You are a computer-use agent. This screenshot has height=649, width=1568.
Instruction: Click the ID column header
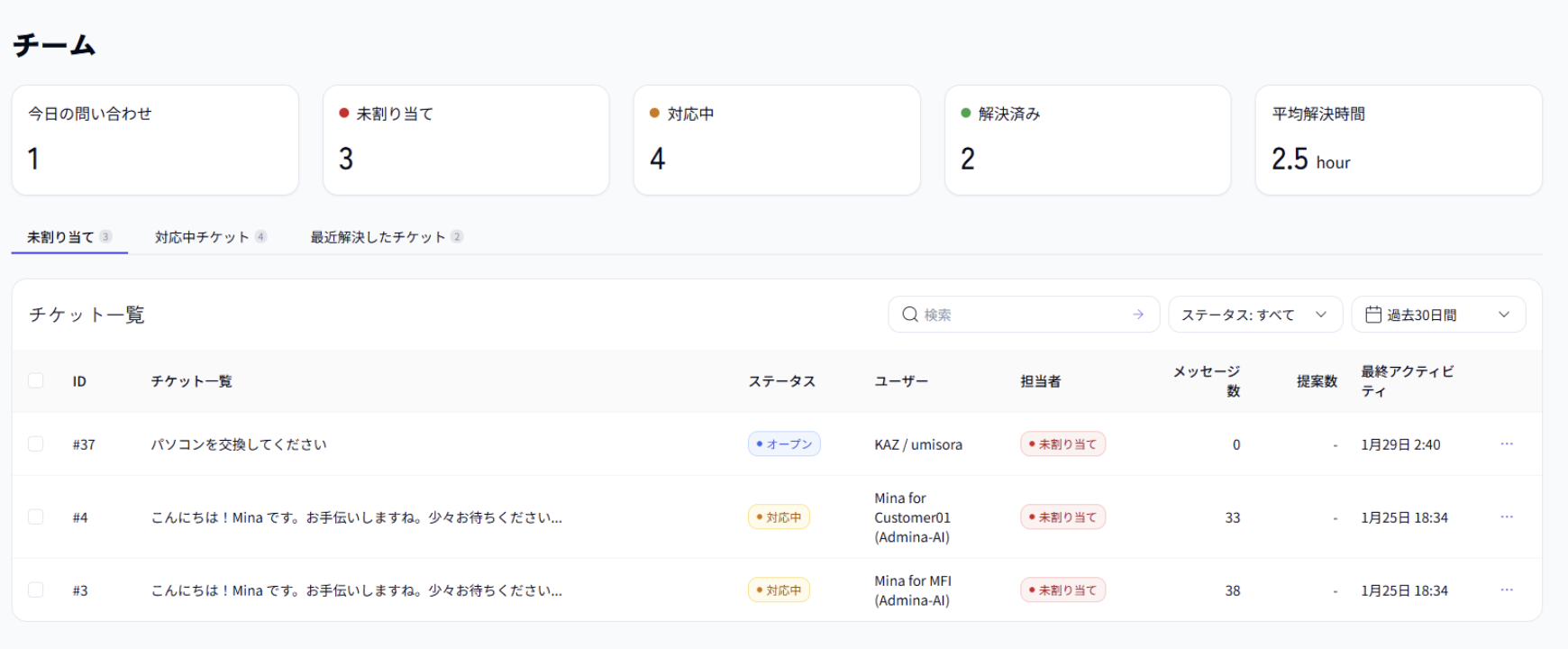tap(79, 381)
